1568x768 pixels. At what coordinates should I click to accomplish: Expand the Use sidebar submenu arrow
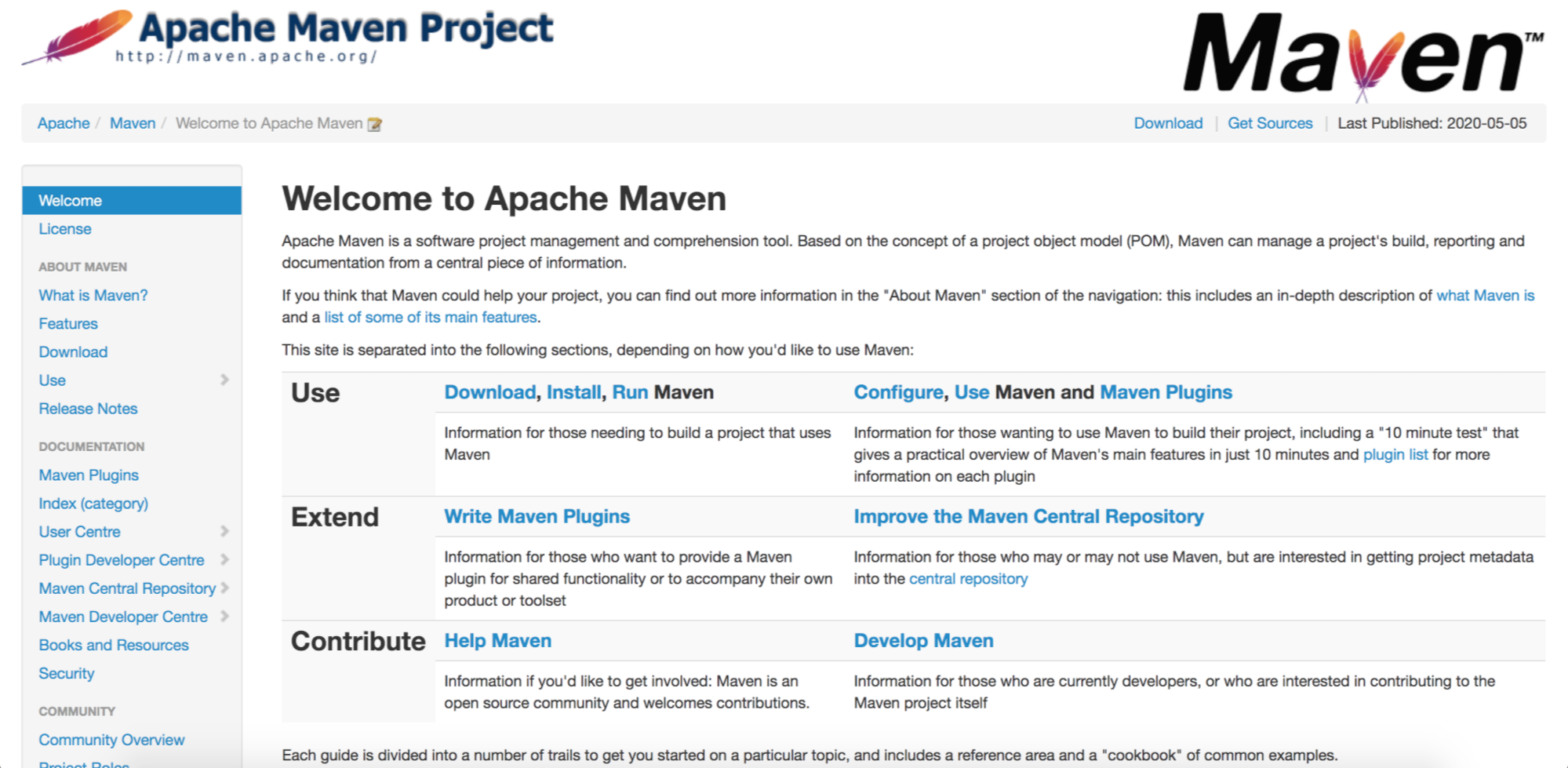point(225,380)
